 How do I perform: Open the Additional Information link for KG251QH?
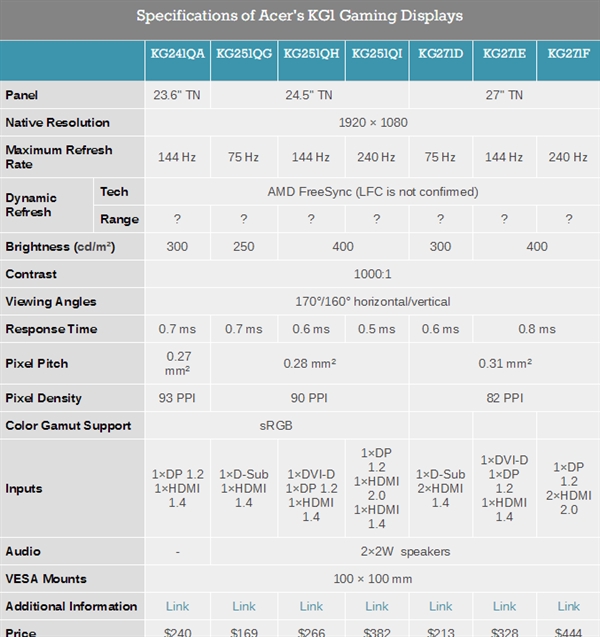pyautogui.click(x=311, y=606)
